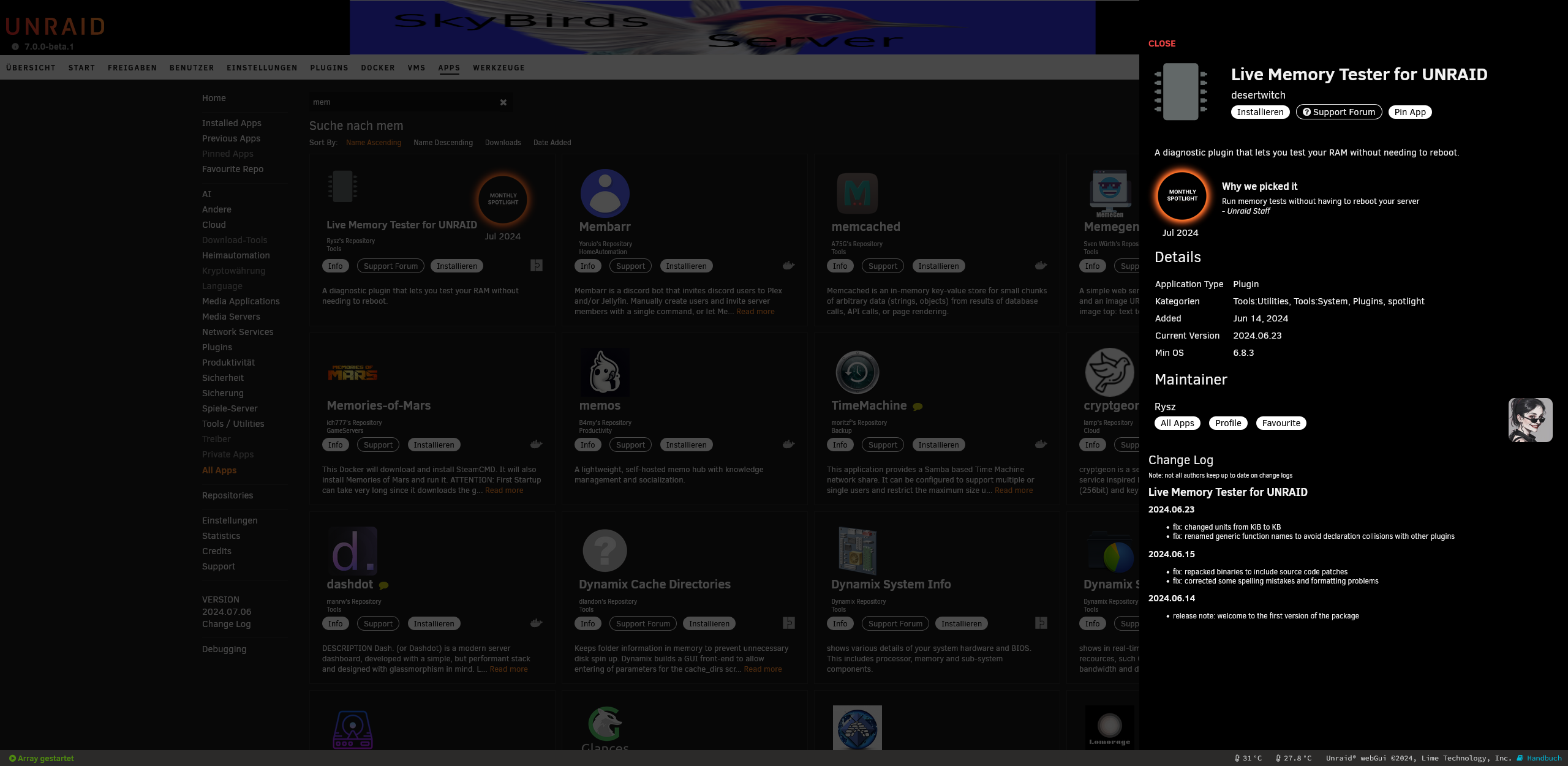This screenshot has height=766, width=1568.
Task: Click the memos app icon
Action: click(605, 372)
